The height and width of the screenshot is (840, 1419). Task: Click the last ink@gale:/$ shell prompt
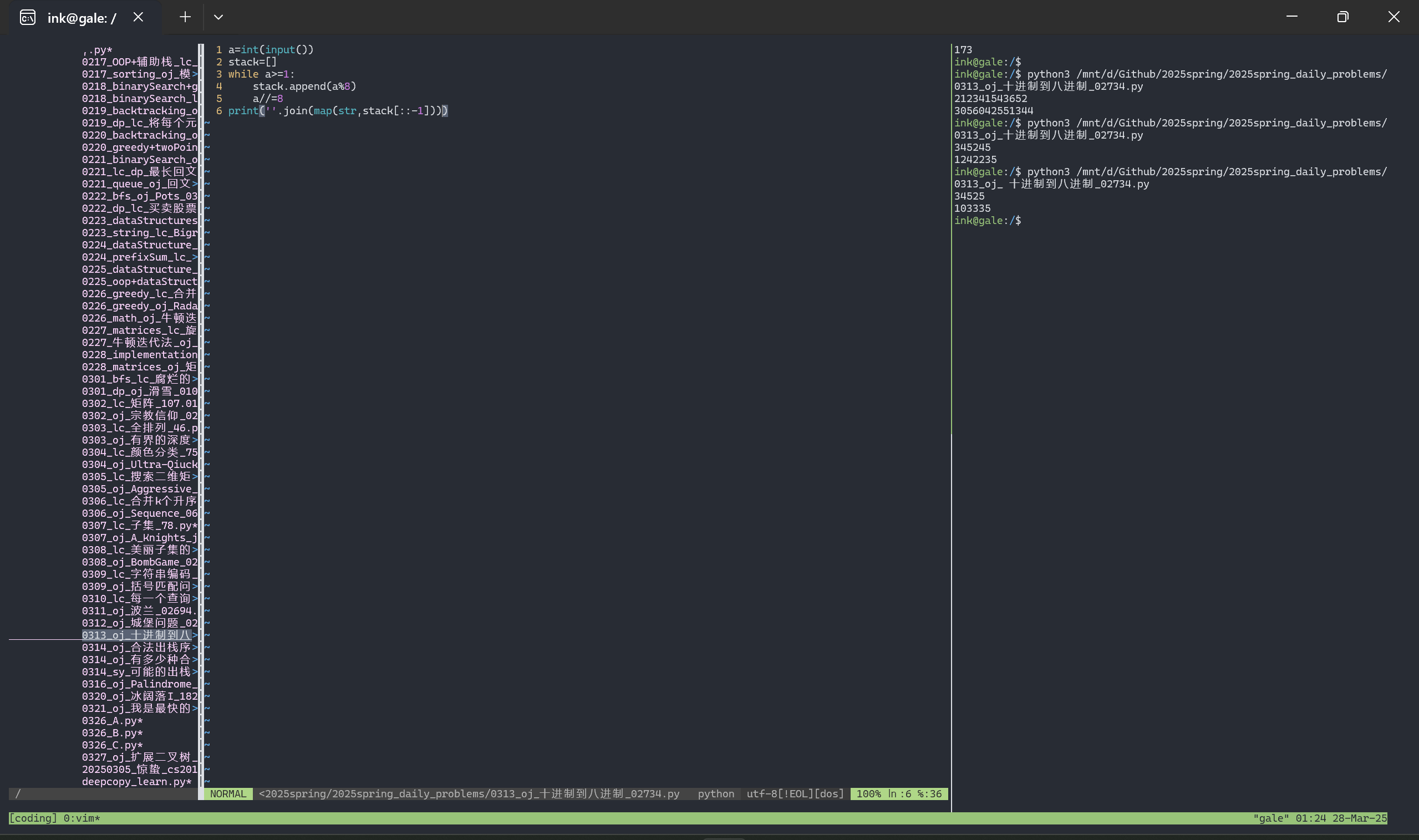pos(988,220)
